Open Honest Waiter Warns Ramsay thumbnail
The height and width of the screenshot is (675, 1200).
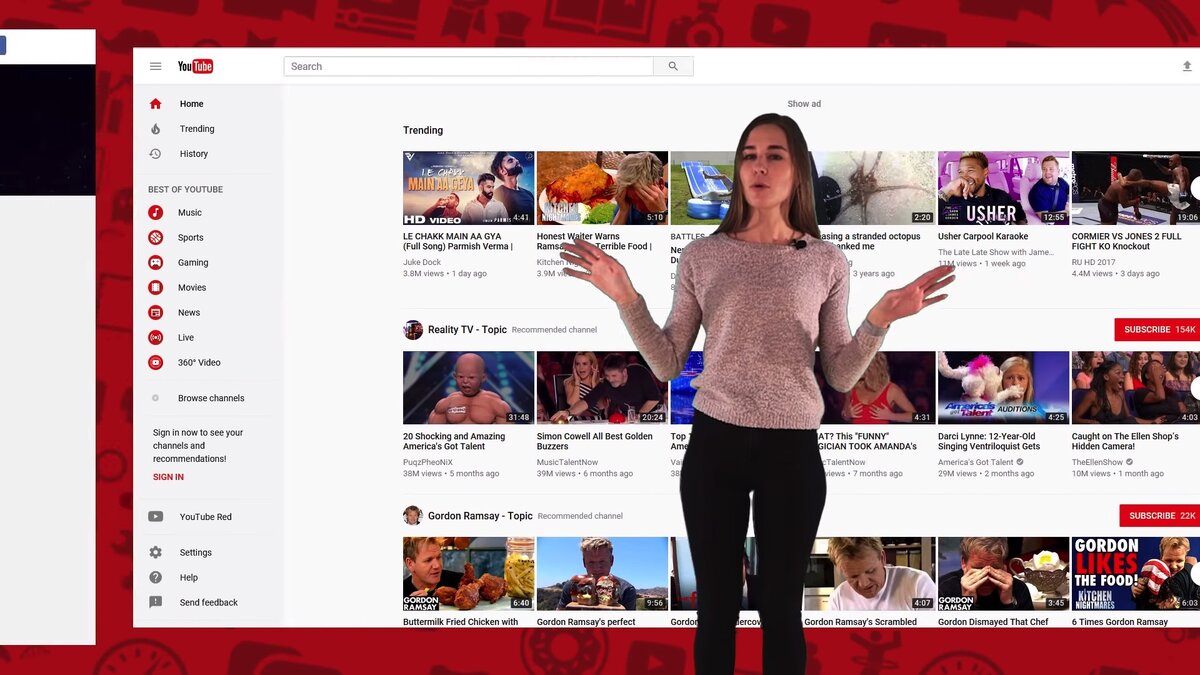602,188
